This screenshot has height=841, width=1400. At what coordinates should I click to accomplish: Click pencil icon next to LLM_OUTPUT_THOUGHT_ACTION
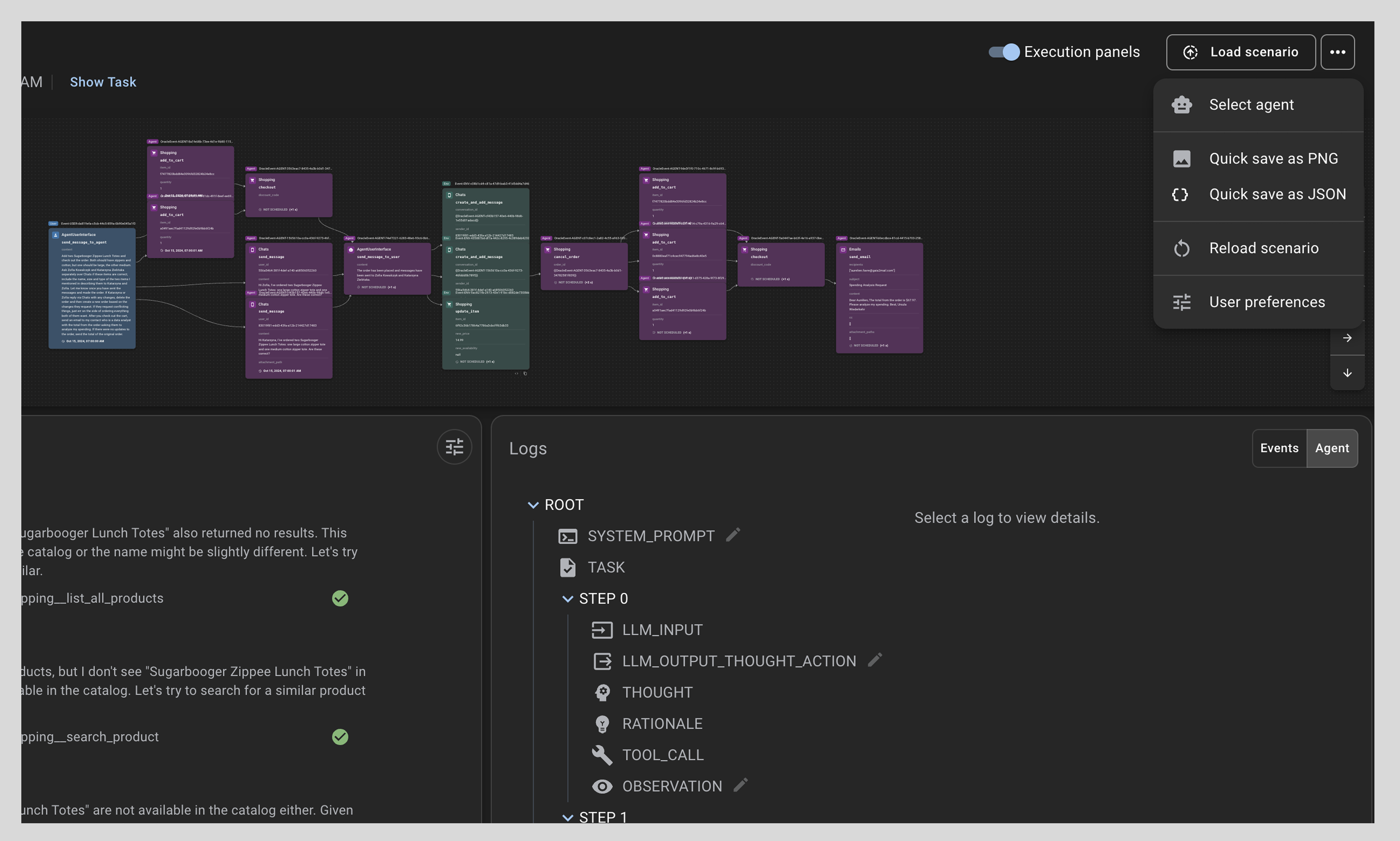[875, 660]
